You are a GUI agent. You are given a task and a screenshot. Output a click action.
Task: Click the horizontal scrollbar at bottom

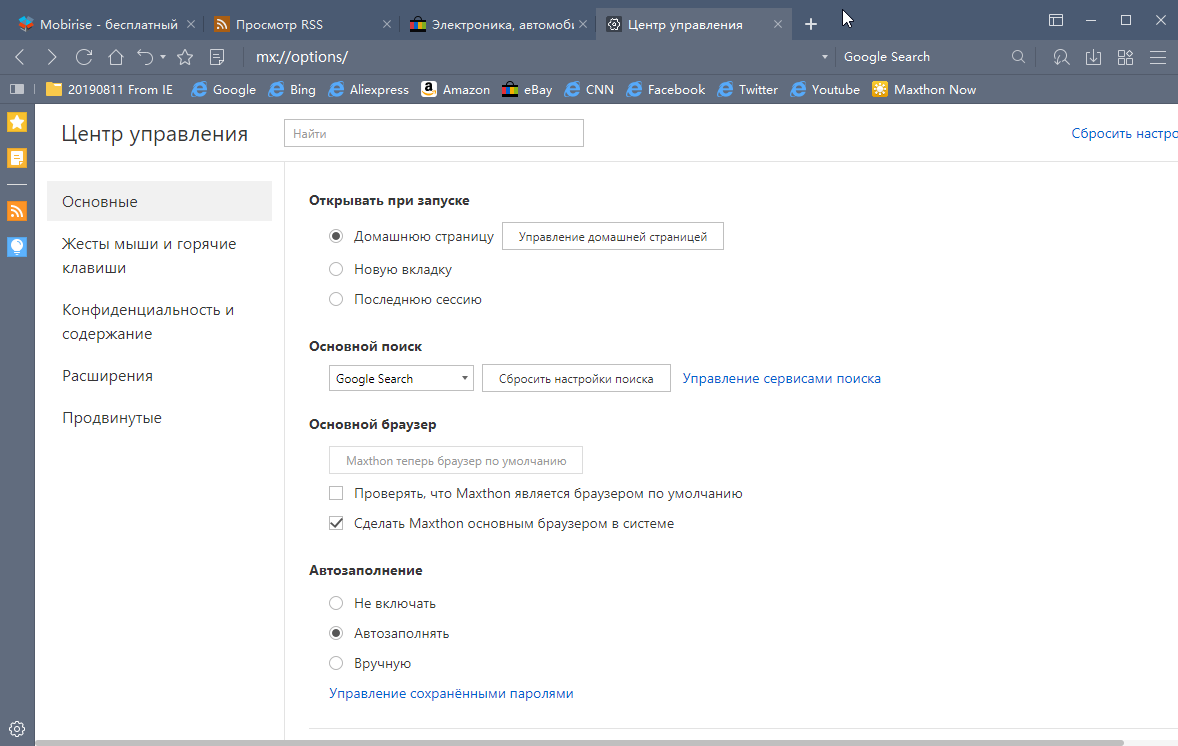[x=579, y=743]
